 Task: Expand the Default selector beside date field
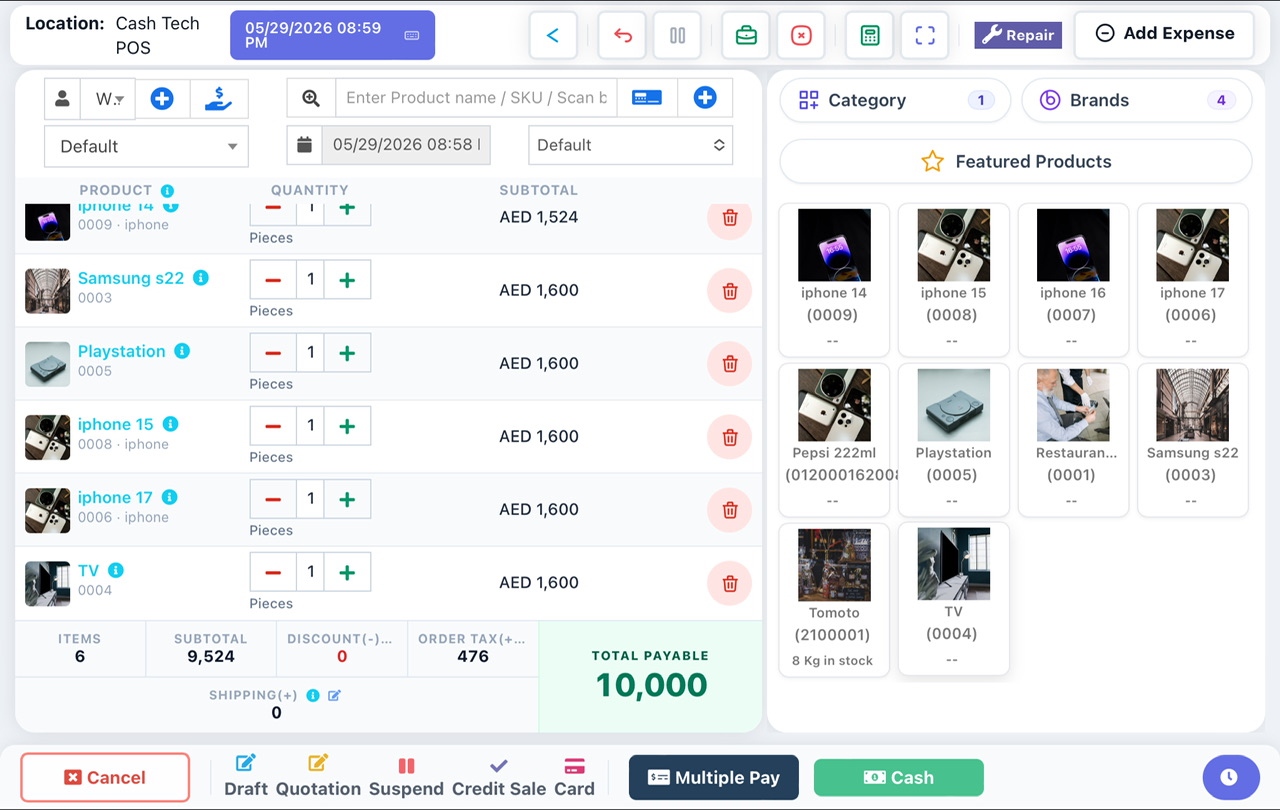tap(630, 145)
